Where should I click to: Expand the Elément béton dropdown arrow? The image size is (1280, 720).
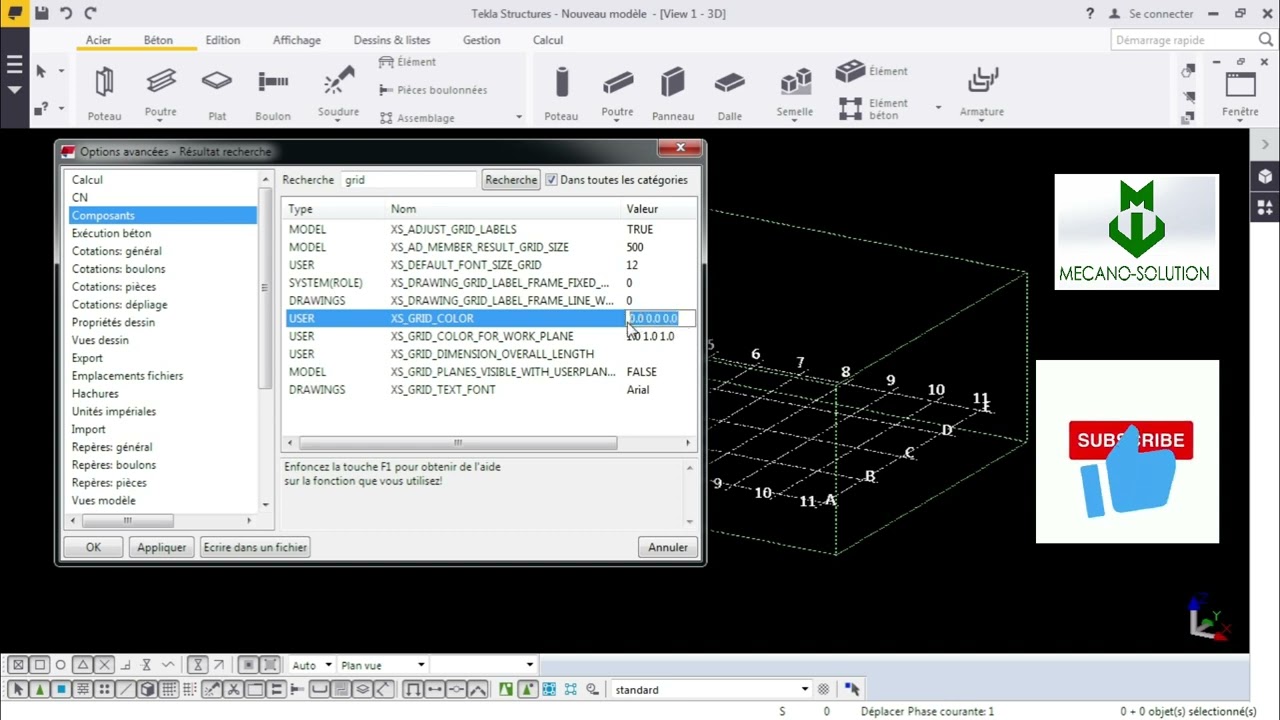point(938,107)
